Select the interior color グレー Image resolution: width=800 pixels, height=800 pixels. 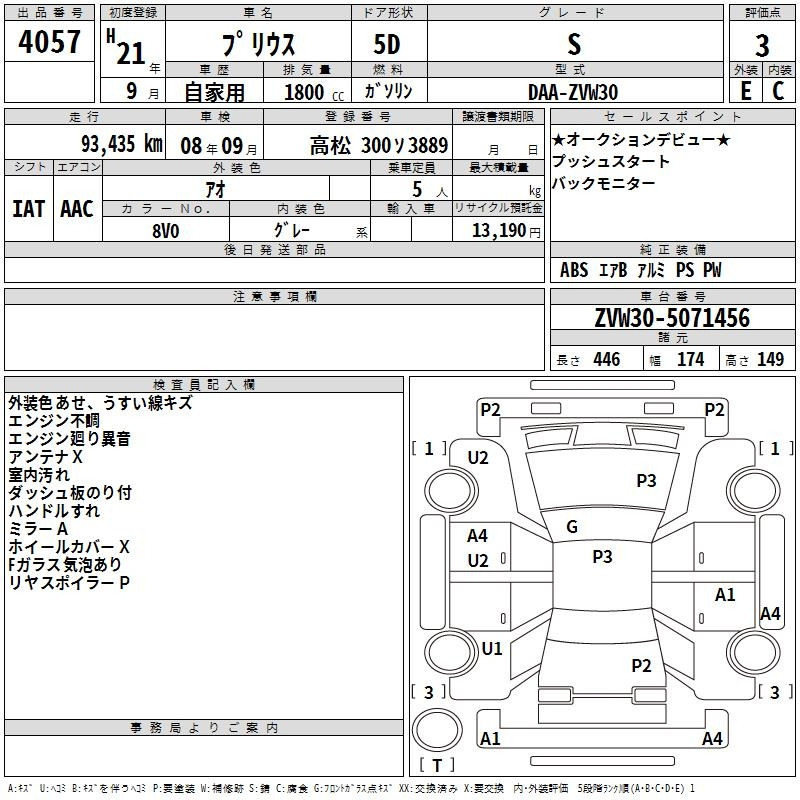tap(292, 230)
